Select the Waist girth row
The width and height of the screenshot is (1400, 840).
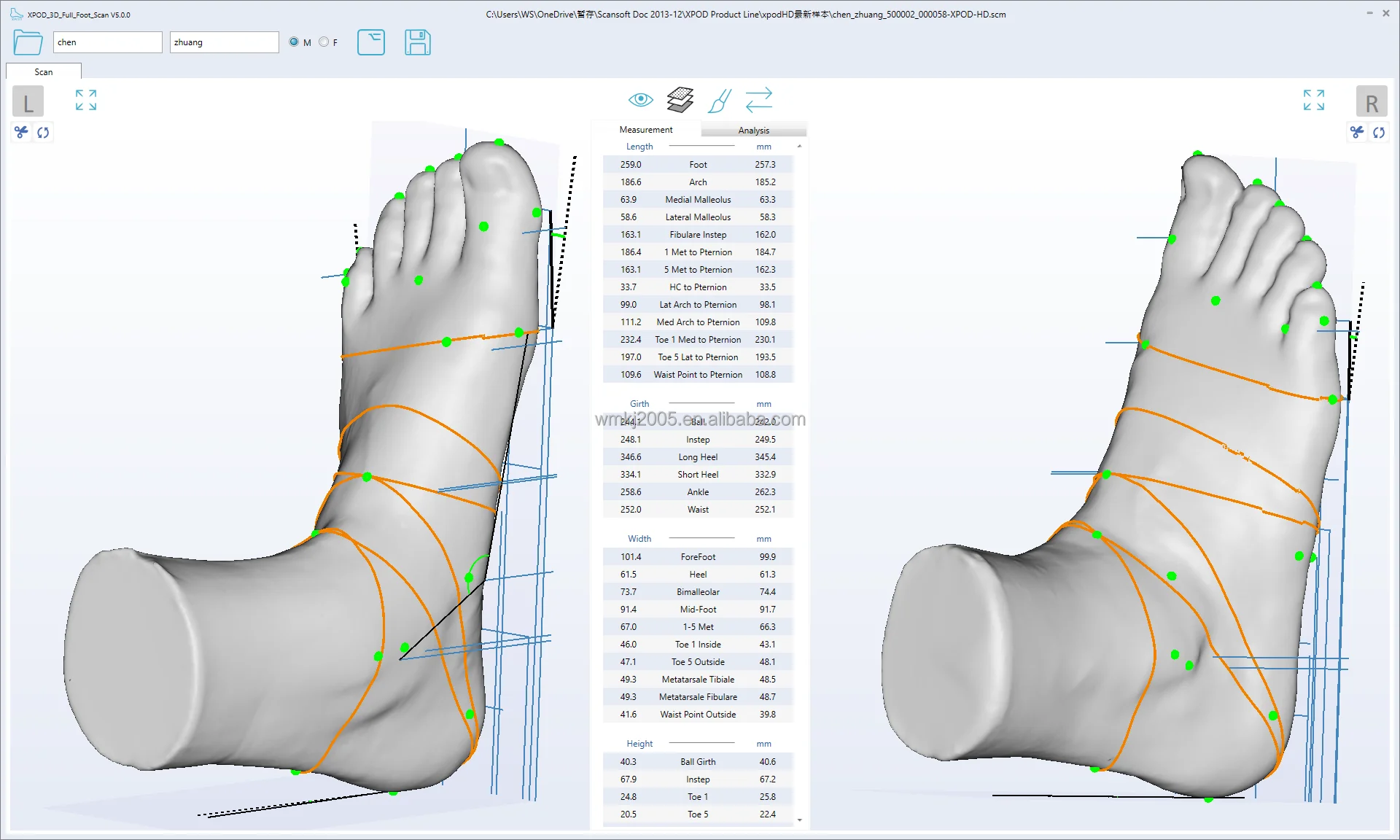pos(698,510)
